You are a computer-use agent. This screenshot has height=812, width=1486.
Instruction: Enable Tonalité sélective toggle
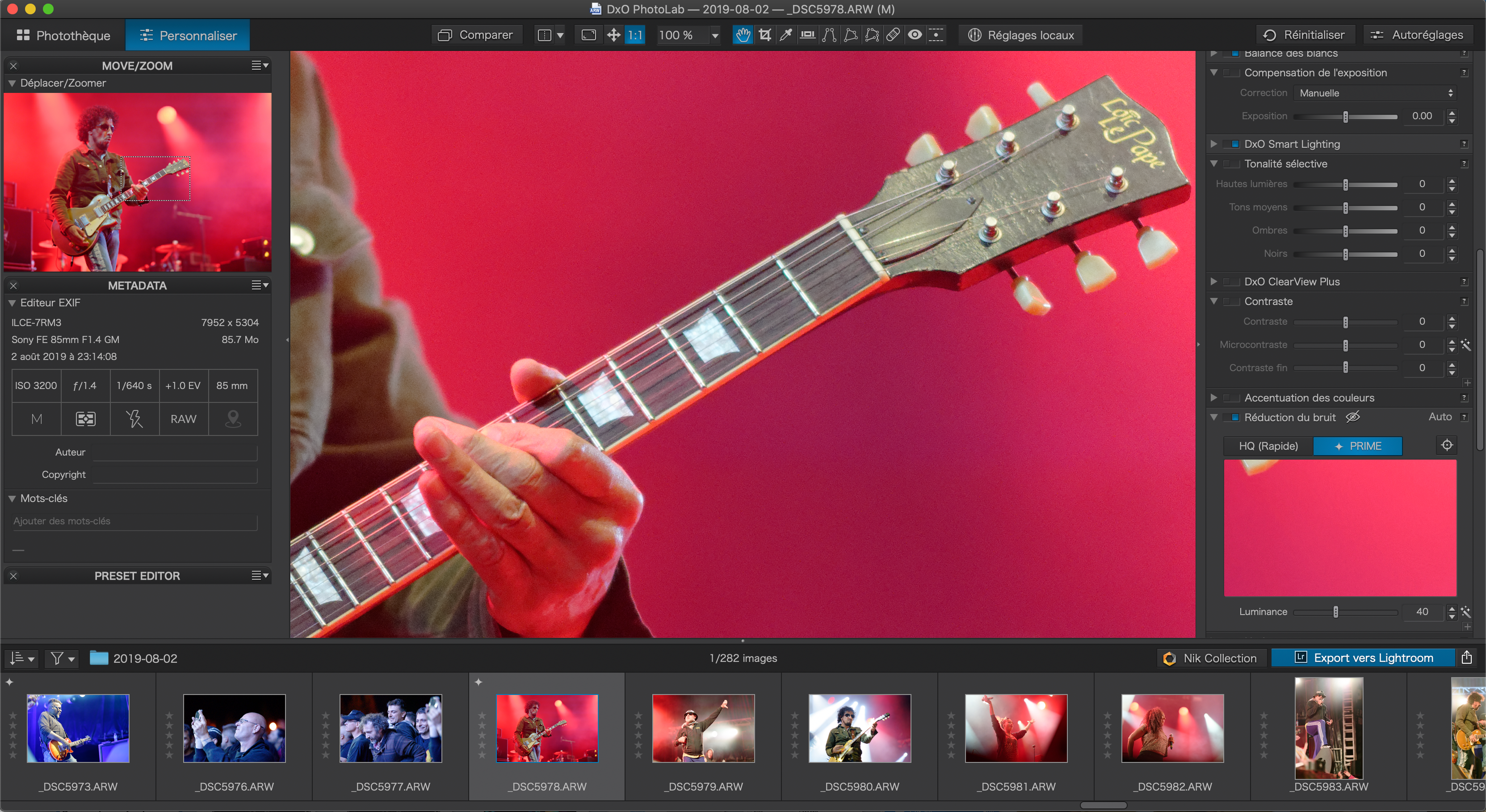coord(1232,164)
